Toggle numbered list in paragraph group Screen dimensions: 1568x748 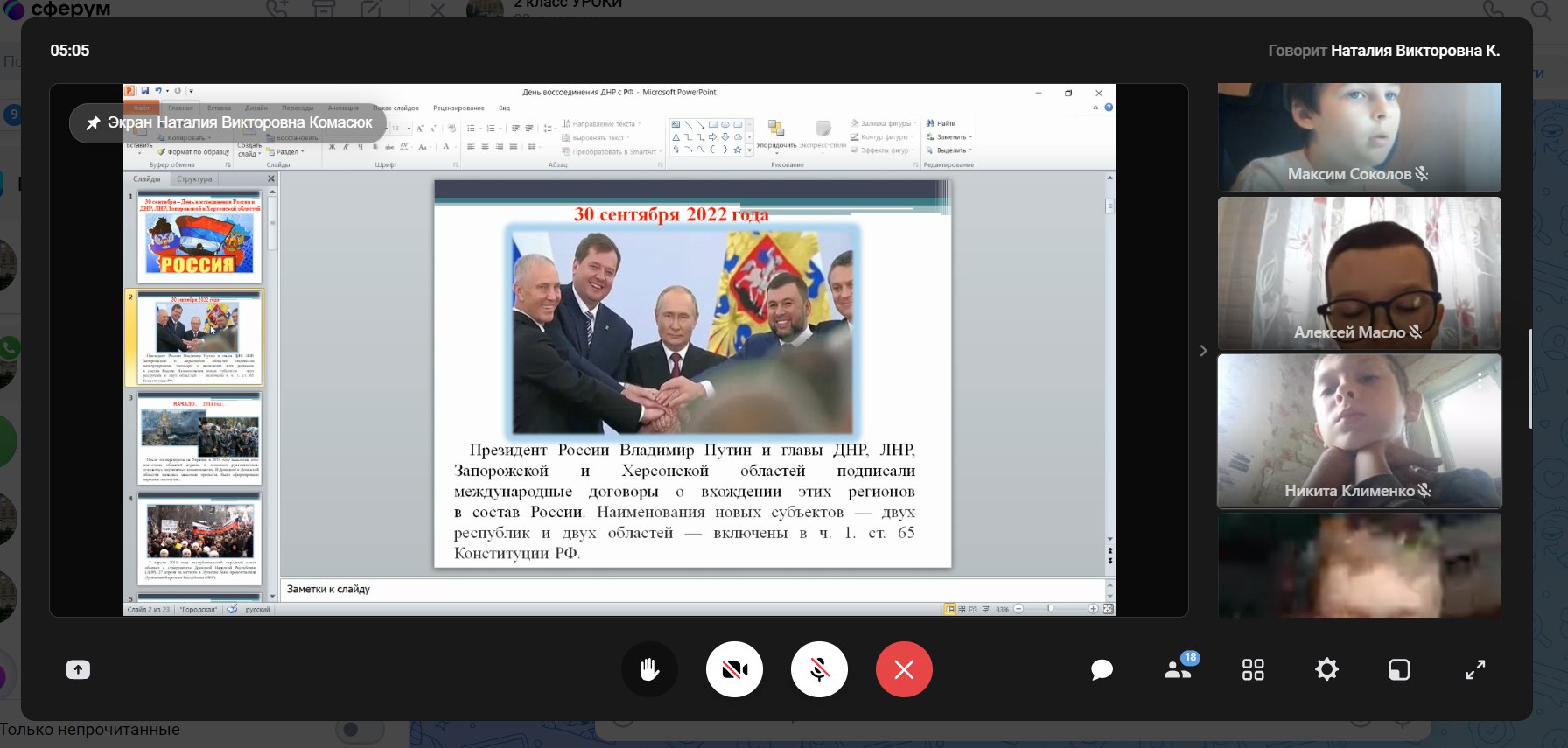pyautogui.click(x=493, y=129)
